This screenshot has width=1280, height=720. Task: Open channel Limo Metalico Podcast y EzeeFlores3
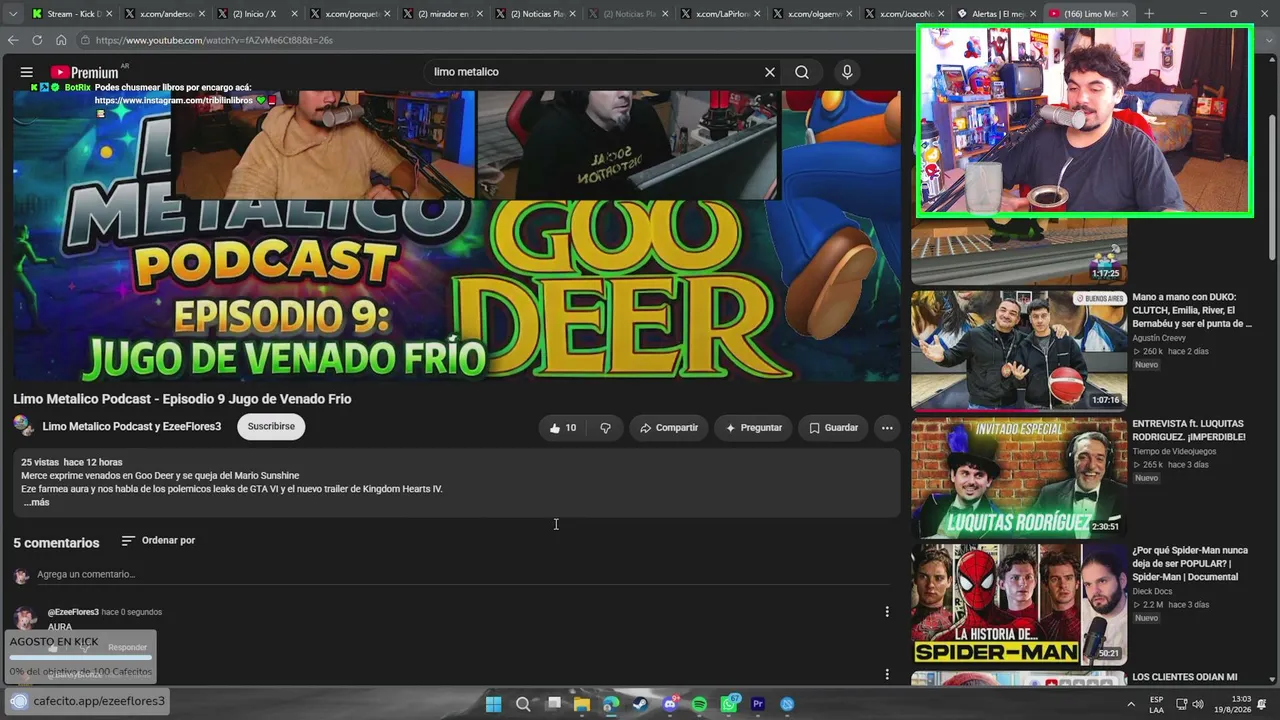pos(132,427)
